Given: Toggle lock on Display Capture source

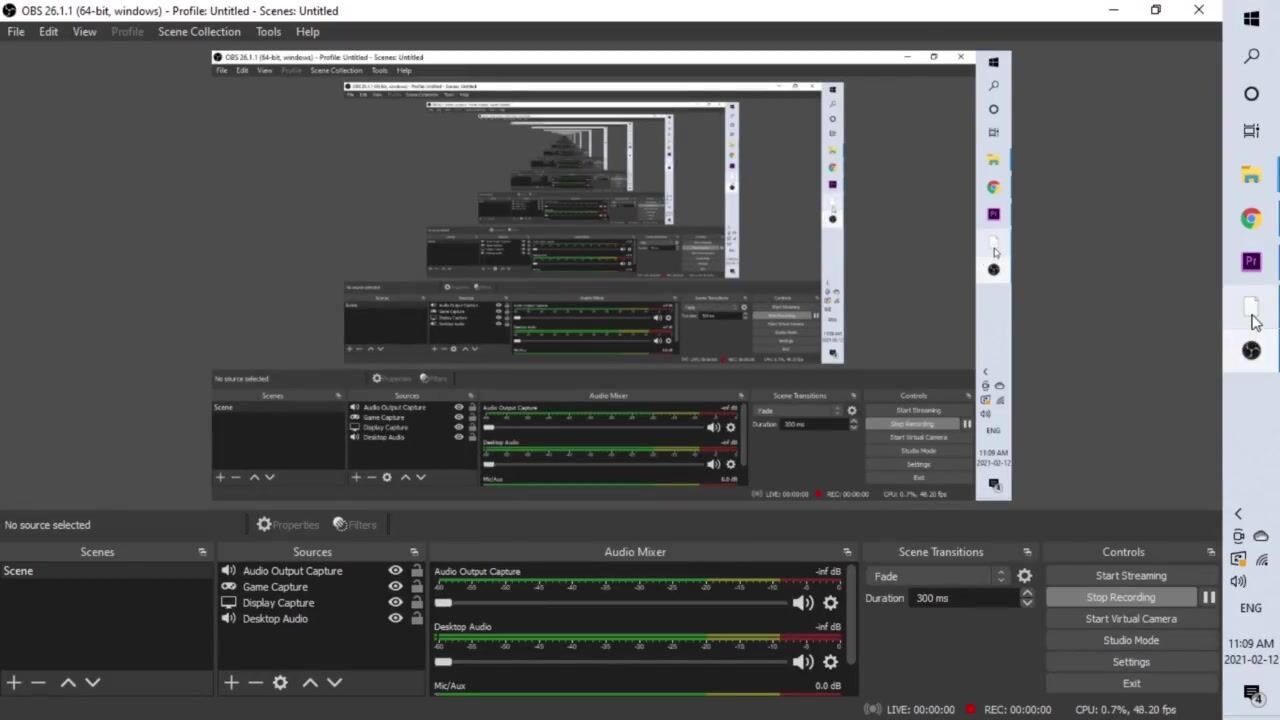Looking at the screenshot, I should [x=416, y=603].
